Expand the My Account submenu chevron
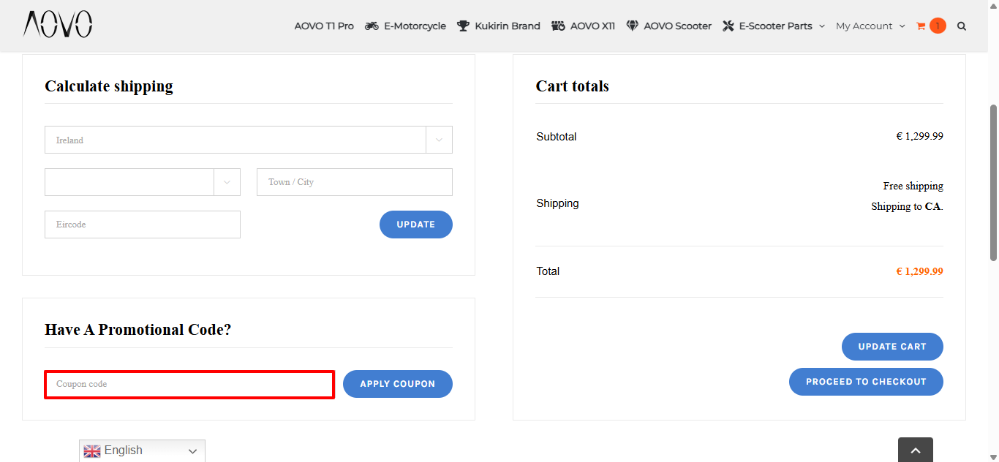999x462 pixels. point(902,26)
